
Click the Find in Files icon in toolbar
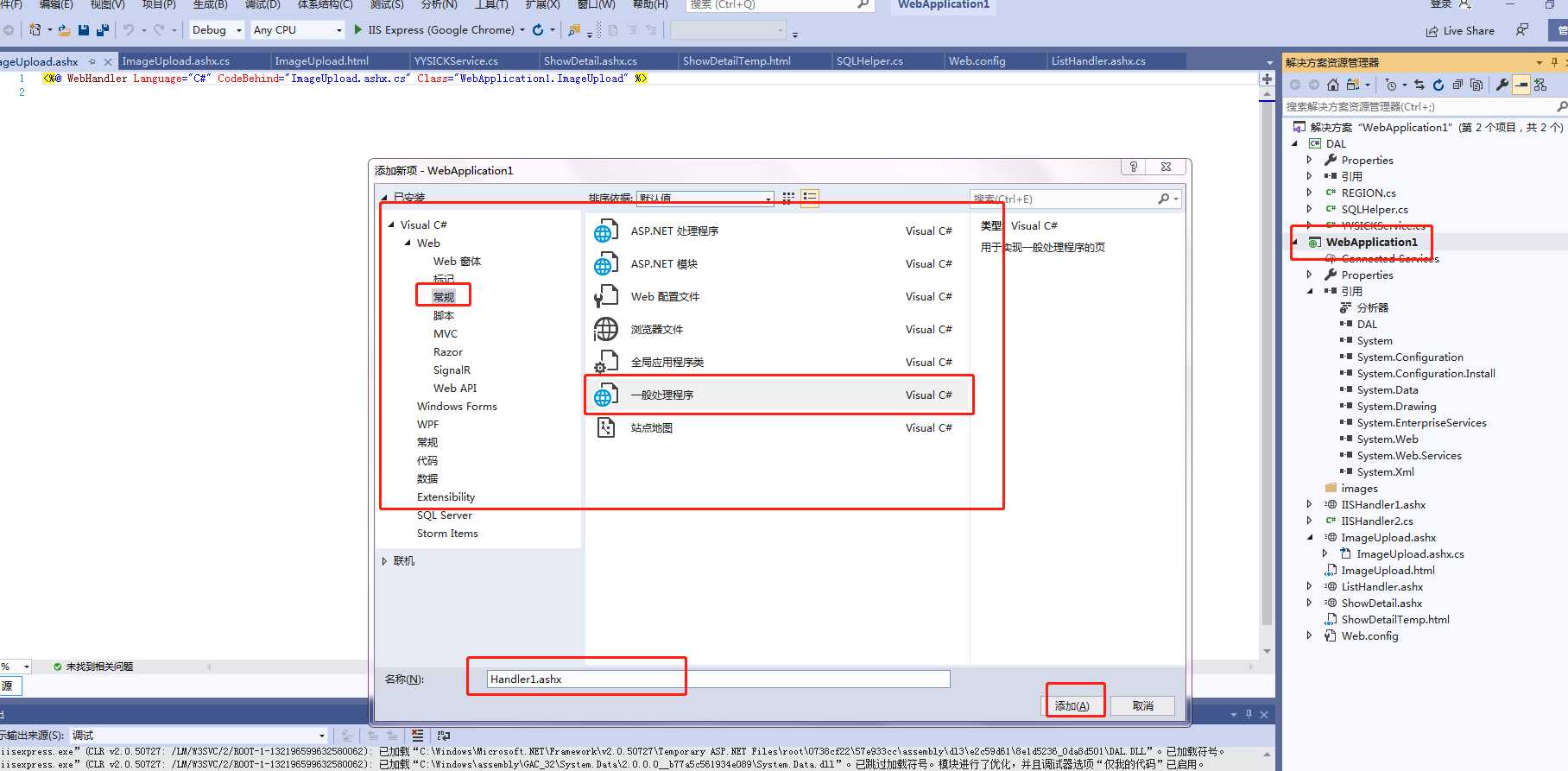[574, 30]
